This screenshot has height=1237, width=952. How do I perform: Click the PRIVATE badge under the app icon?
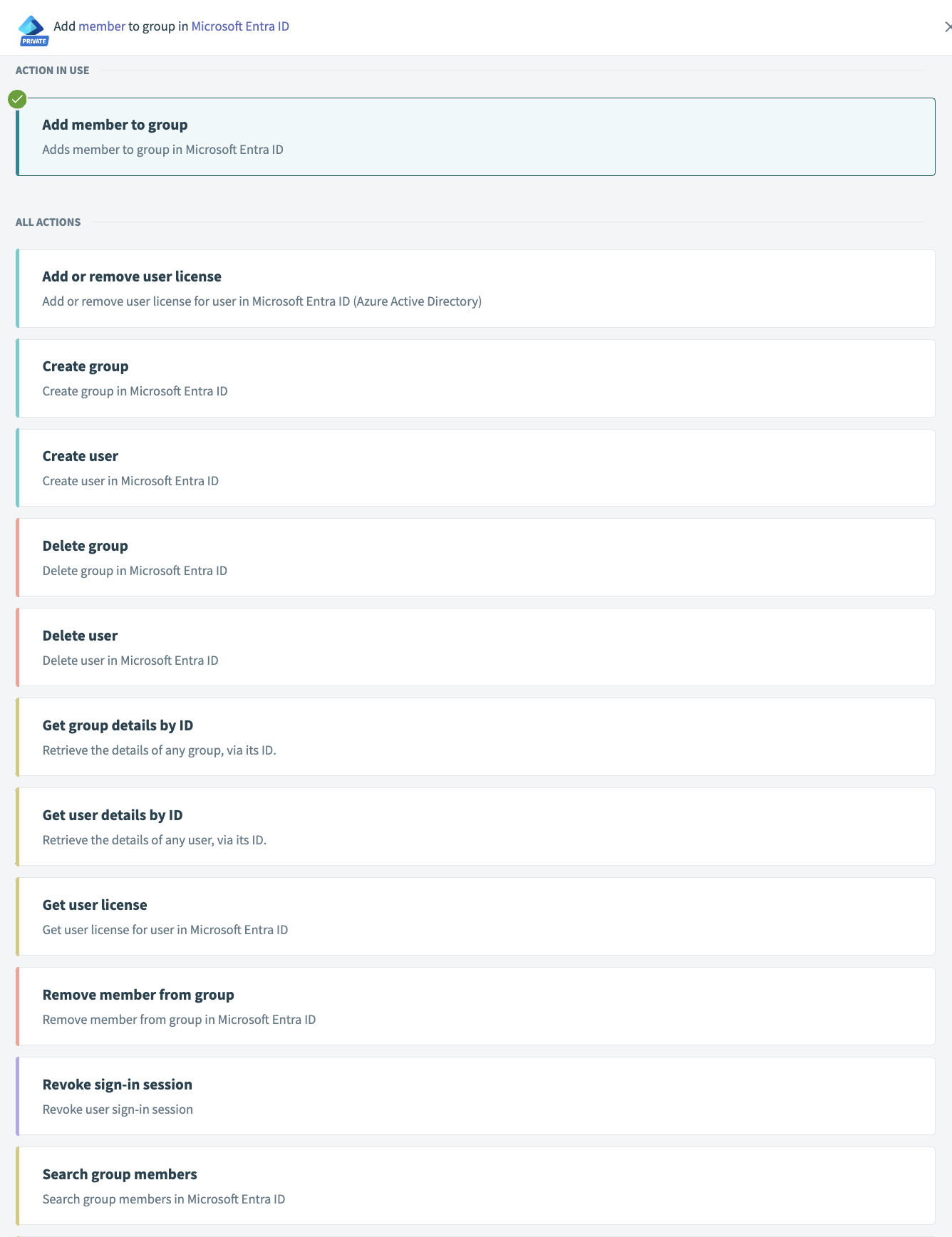coord(34,41)
